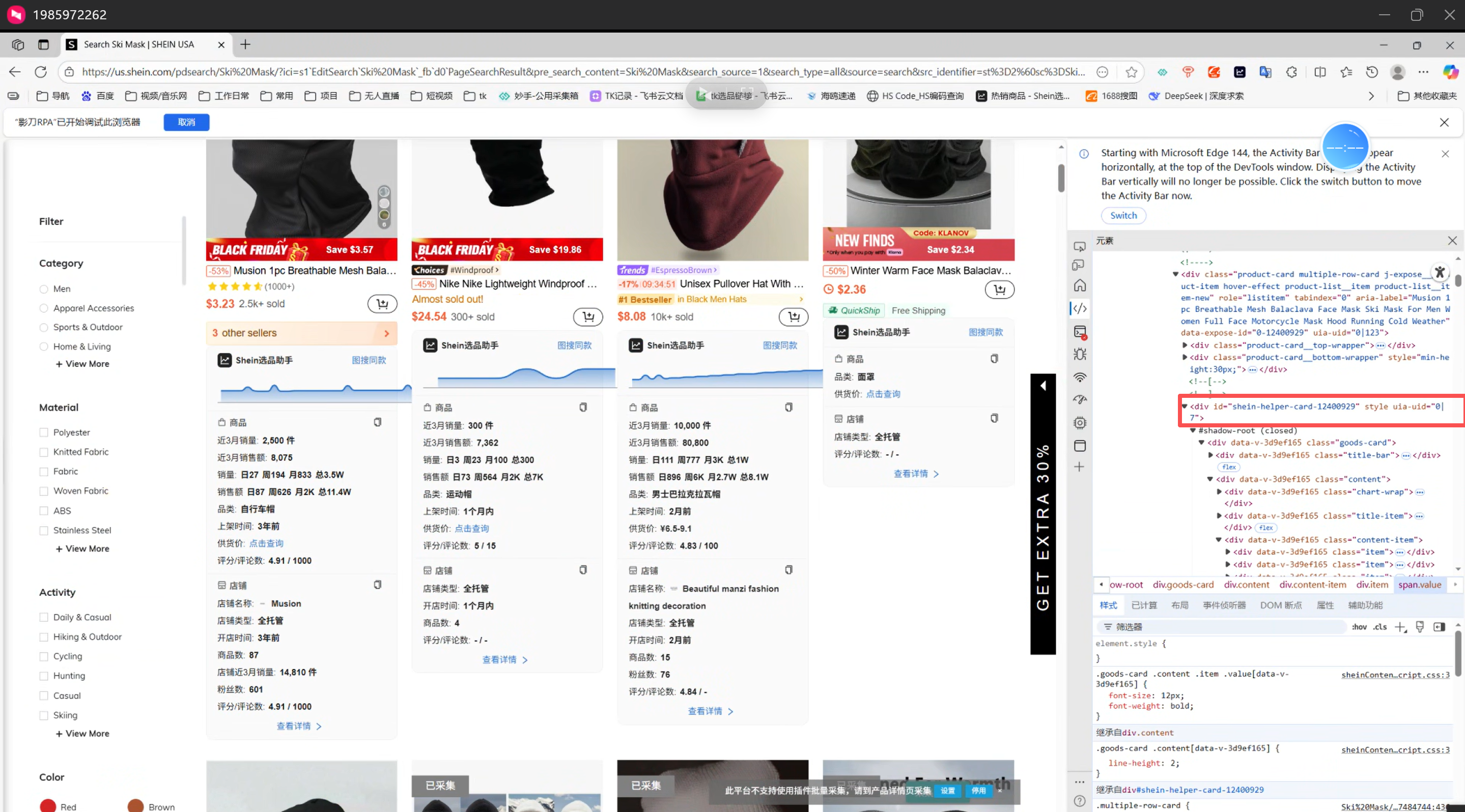Screen dimensions: 1465x812
Task: Open the browser Extensions puzzle icon
Action: pos(1292,72)
